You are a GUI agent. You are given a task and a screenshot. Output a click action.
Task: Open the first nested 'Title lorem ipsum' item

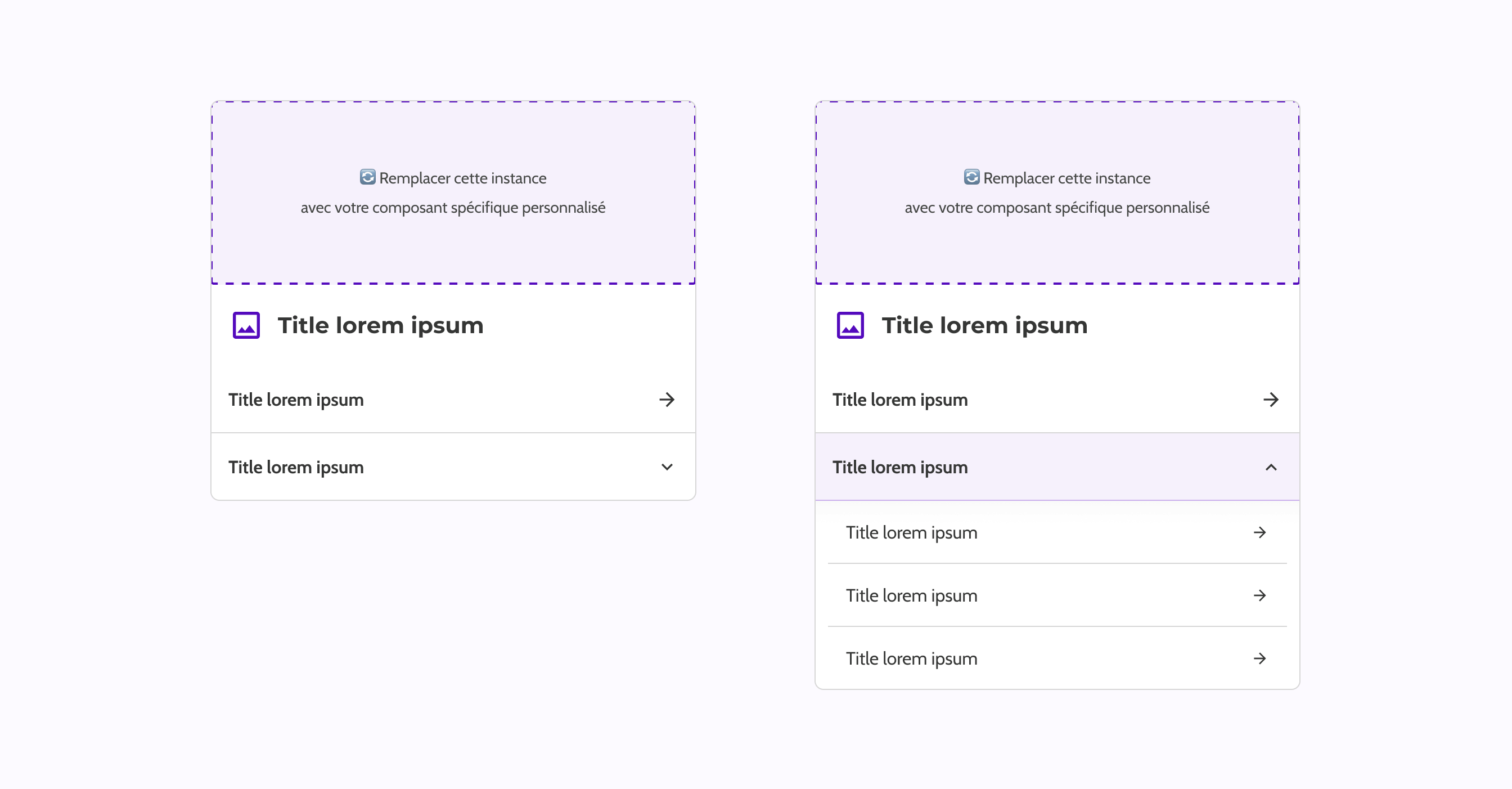click(x=912, y=532)
